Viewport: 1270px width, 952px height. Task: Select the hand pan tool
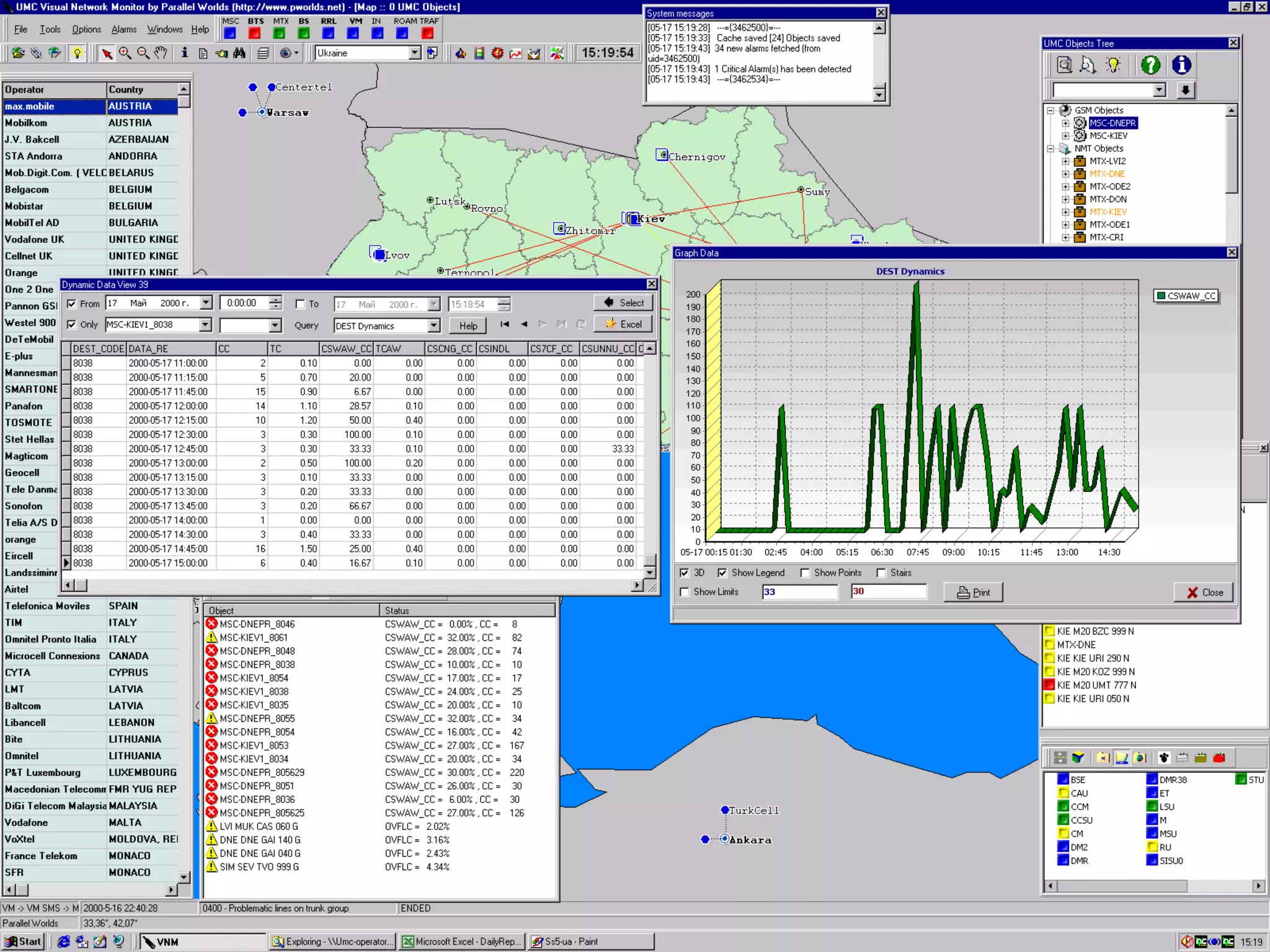tap(161, 53)
